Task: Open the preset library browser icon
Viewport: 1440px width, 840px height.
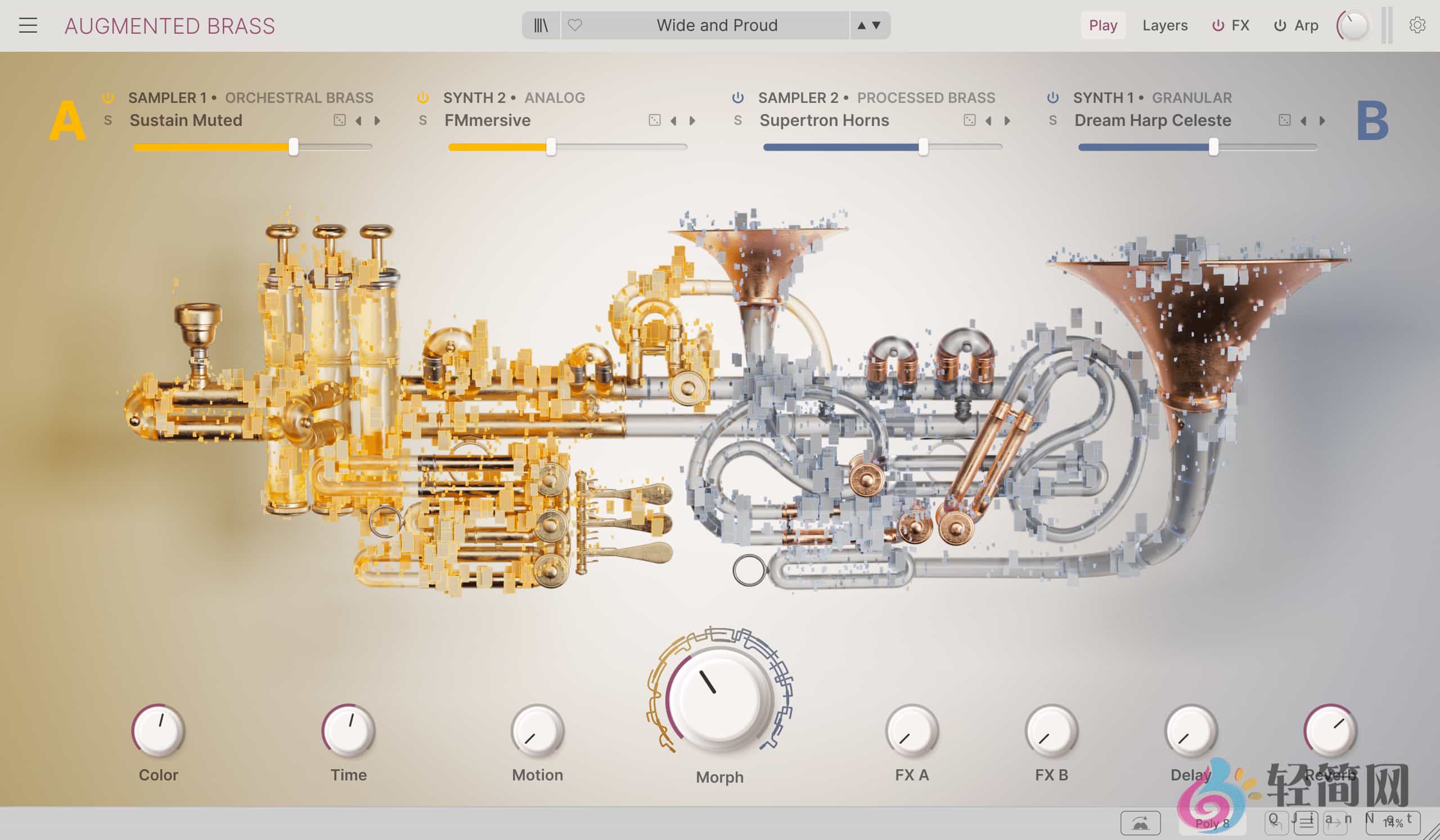Action: click(539, 25)
